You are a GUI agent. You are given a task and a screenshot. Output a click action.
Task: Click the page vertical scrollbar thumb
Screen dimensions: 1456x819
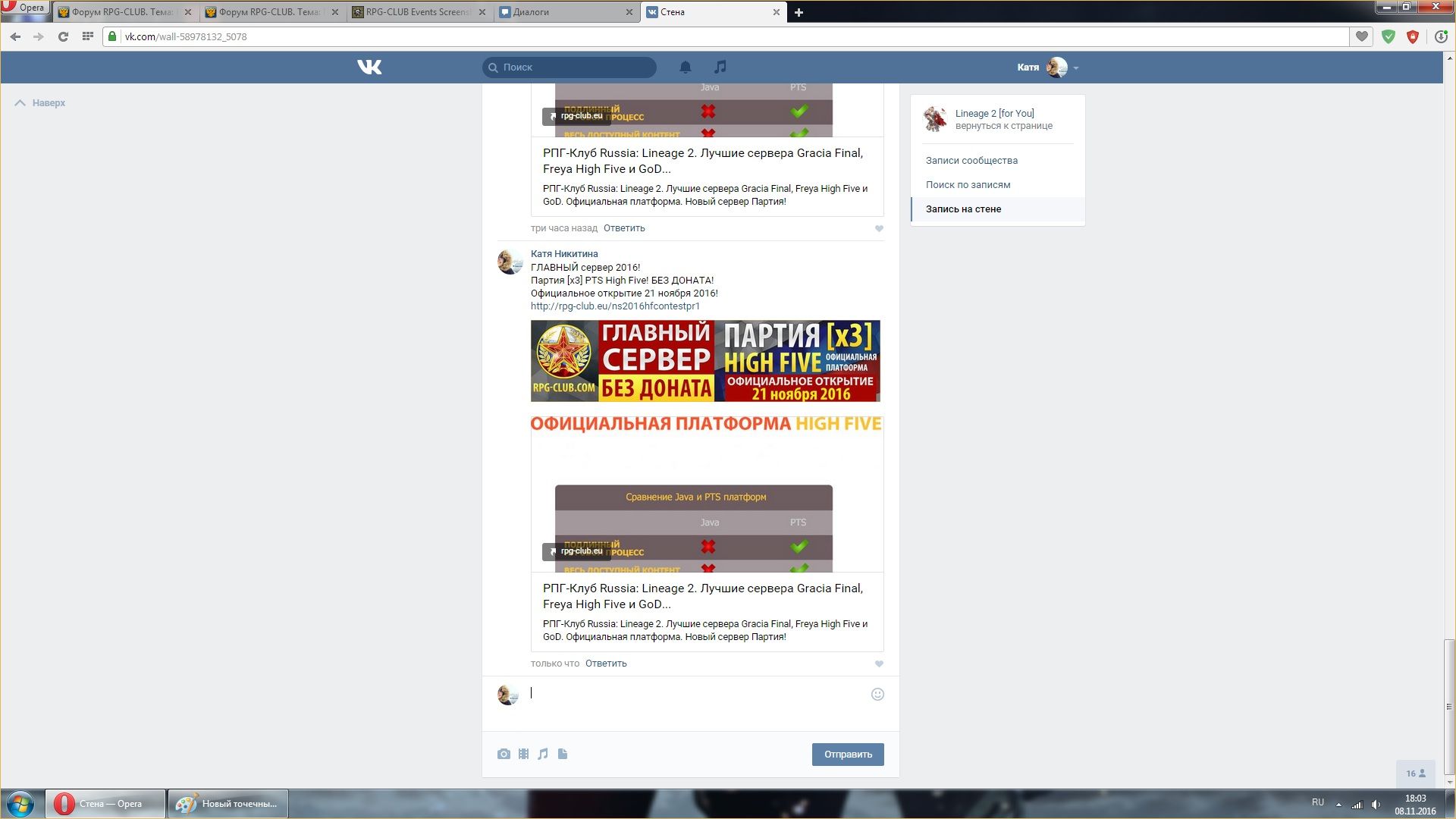point(1449,705)
